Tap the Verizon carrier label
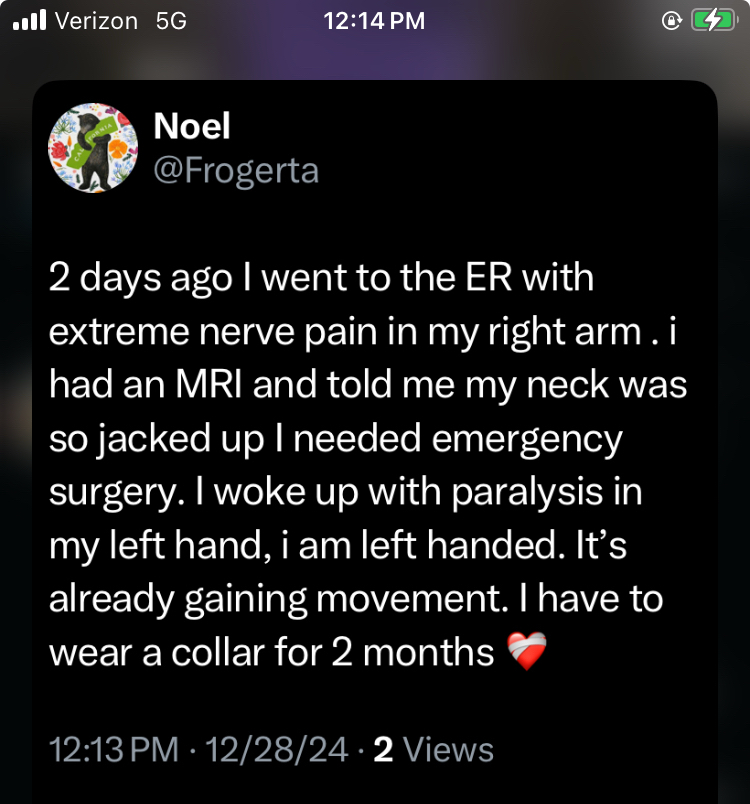The image size is (750, 804). [96, 21]
